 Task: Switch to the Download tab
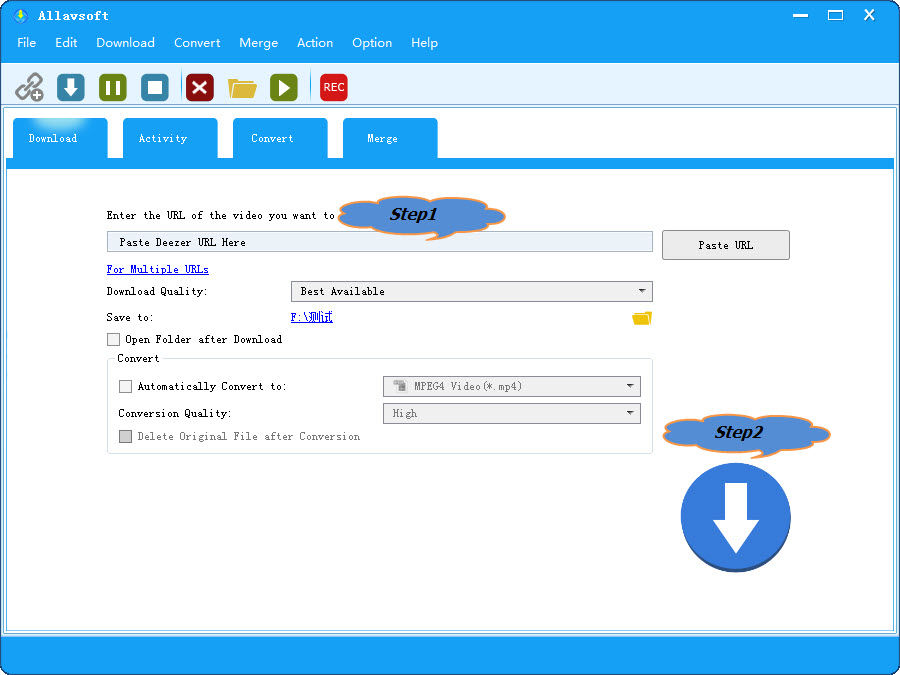[60, 138]
